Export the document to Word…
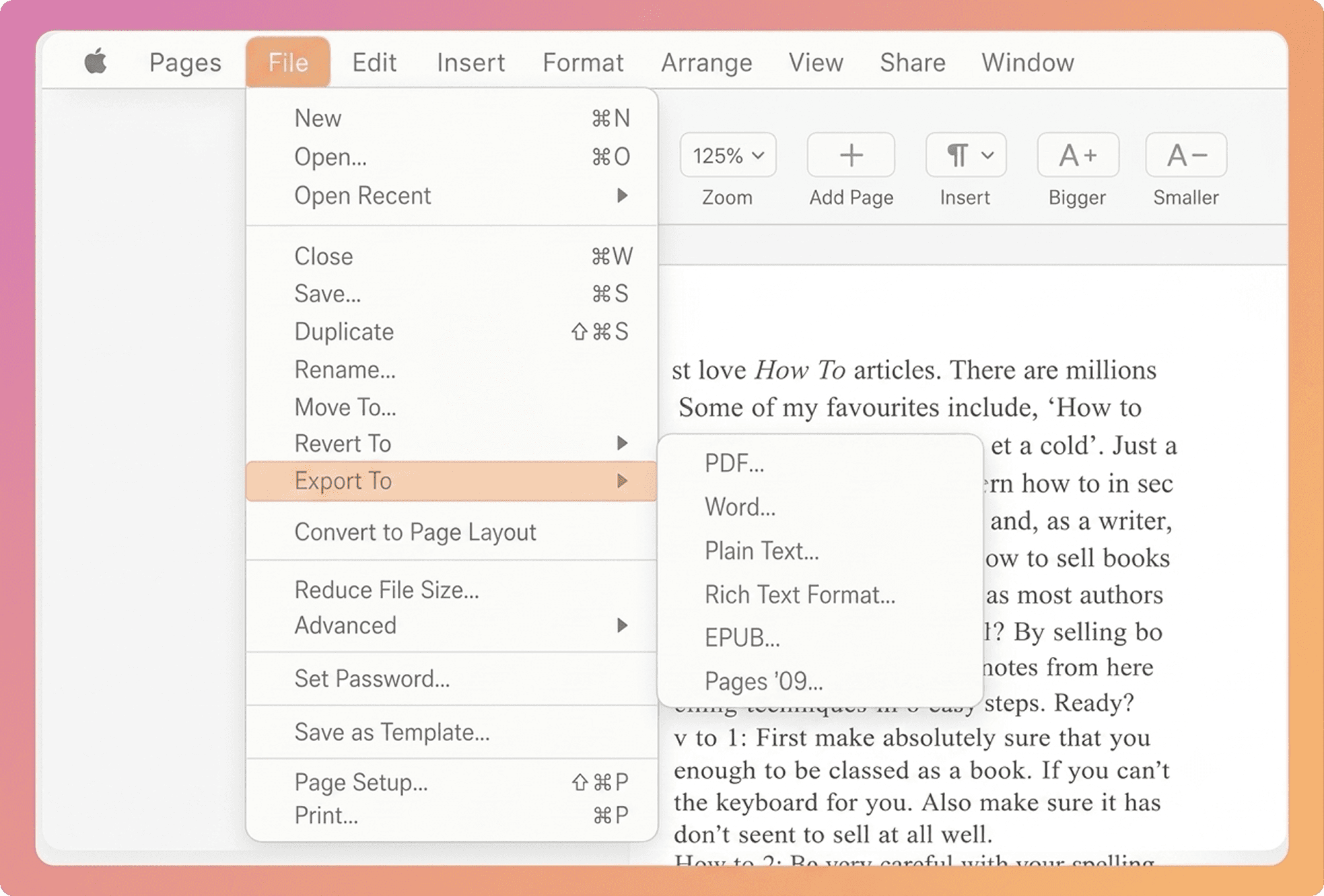Screen dimensions: 1324x896 point(820,506)
